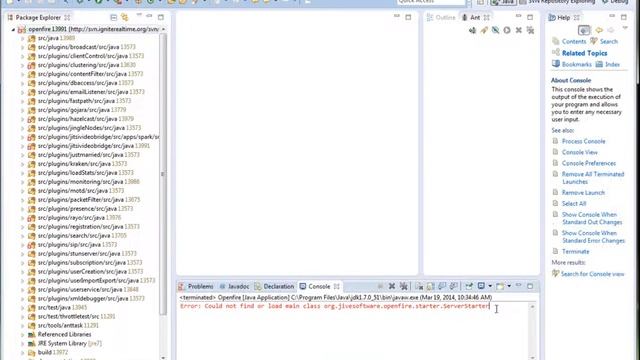The image size is (640, 360).
Task: Toggle Hide Internal Targets in Ant view
Action: tap(496, 30)
